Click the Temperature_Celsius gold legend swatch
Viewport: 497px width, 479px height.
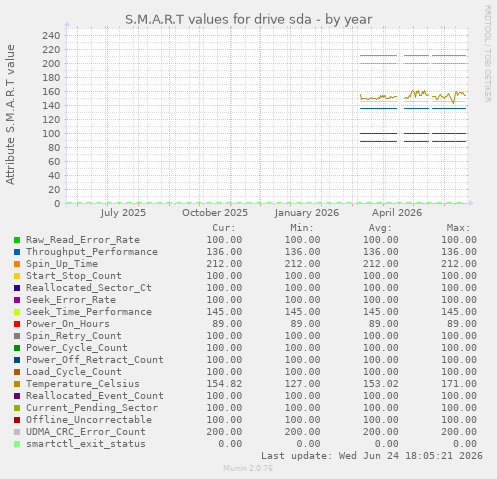[17, 384]
